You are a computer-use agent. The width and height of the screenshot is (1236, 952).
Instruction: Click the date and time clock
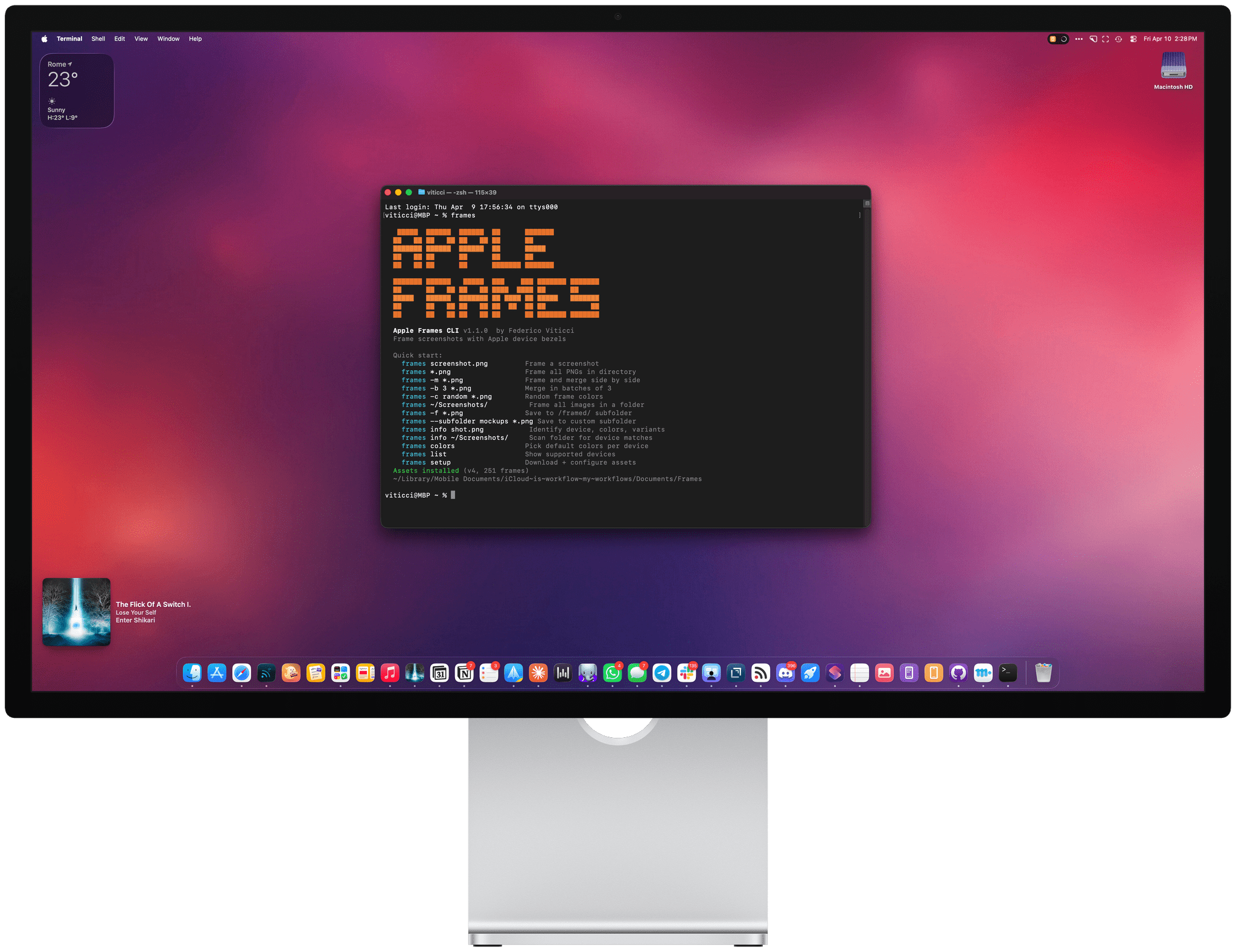[x=1170, y=39]
